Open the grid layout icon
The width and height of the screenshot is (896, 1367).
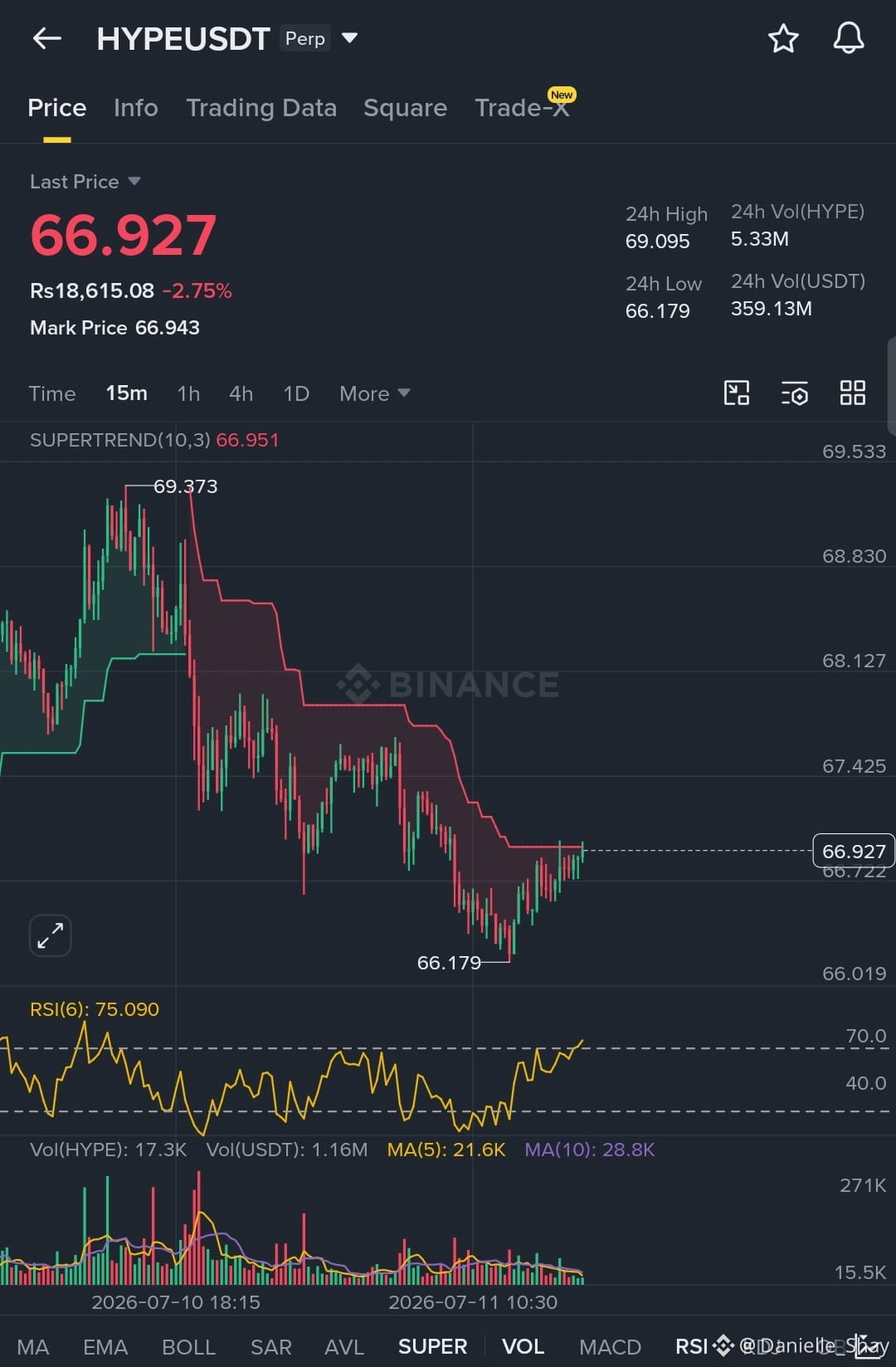pyautogui.click(x=853, y=393)
